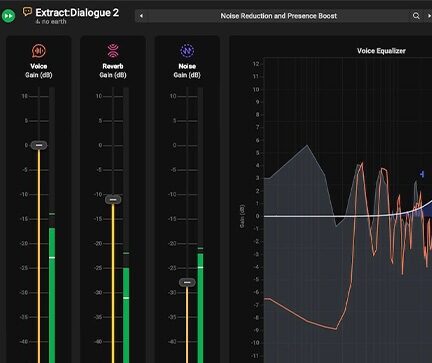
Task: Click the Noise channel label
Action: point(187,66)
